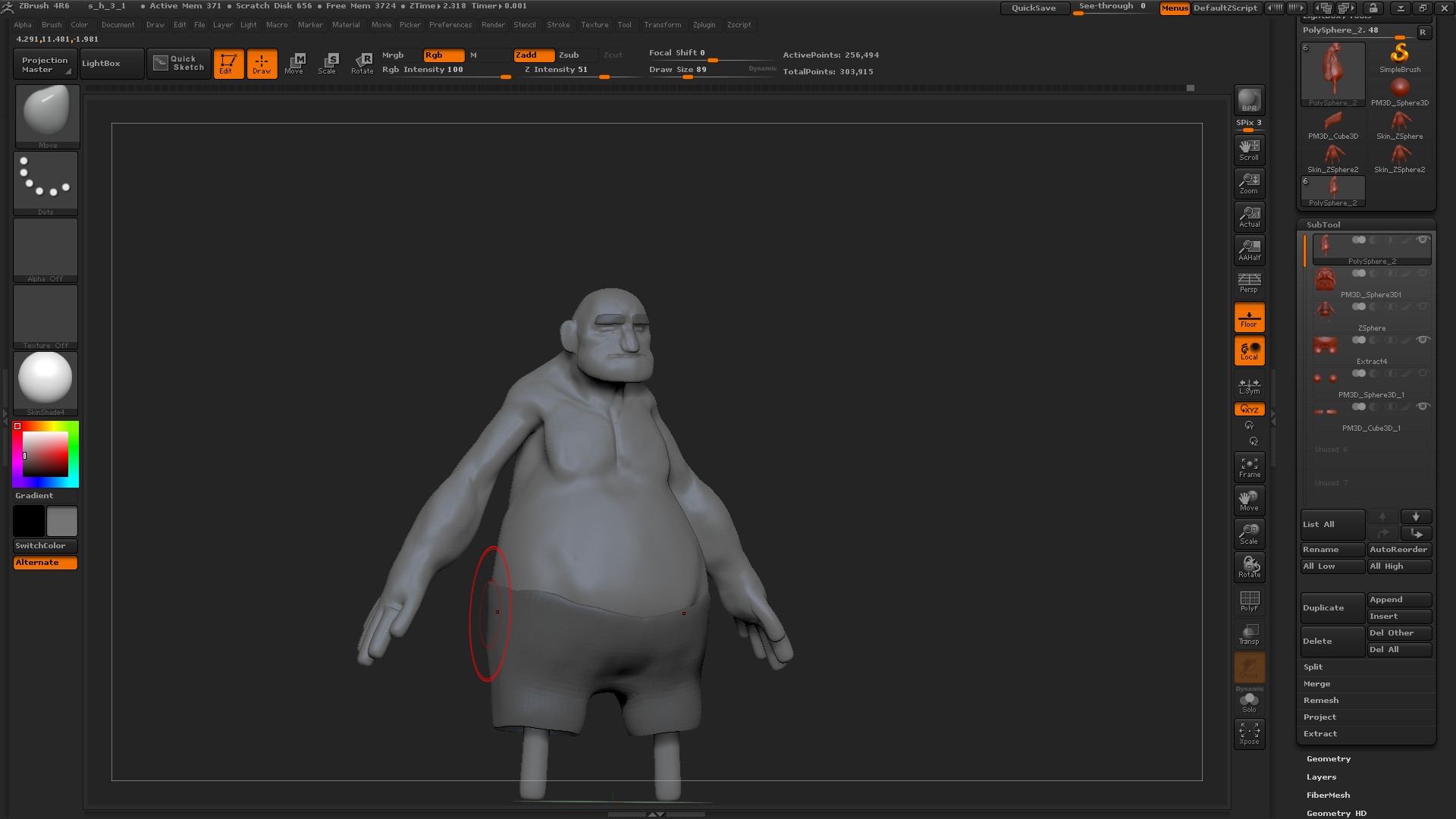1456x819 pixels.
Task: Collapse the SubTool section header
Action: coord(1323,224)
